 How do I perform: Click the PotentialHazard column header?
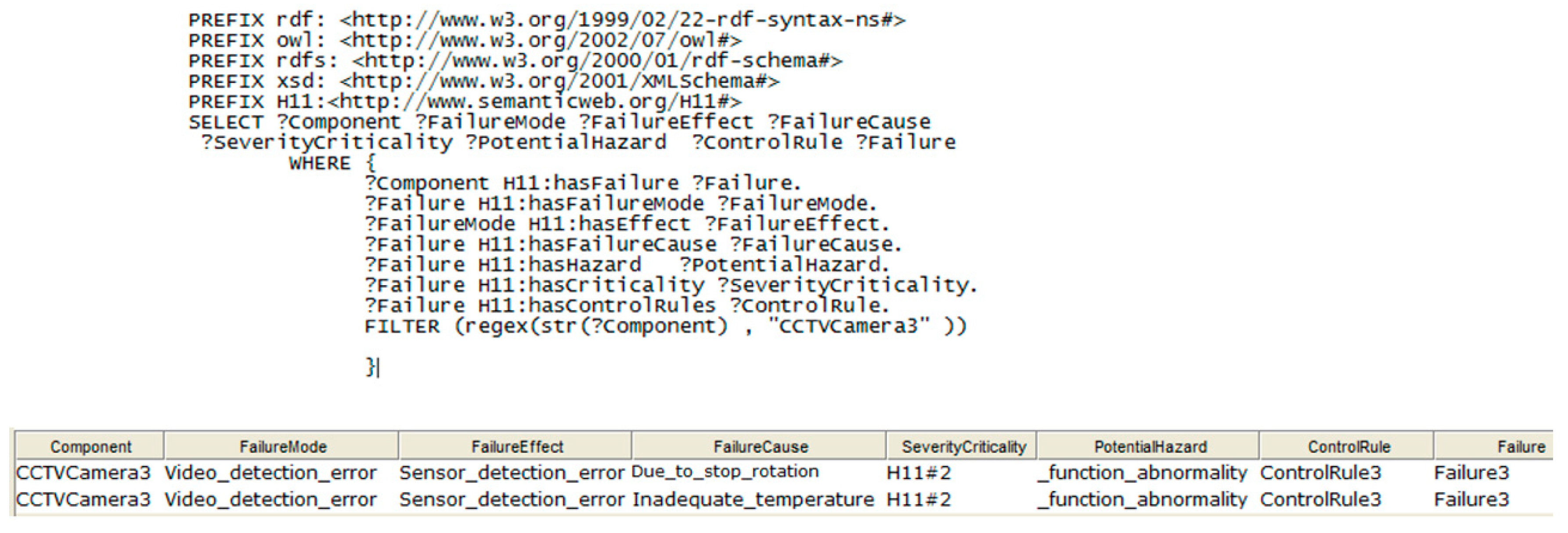[x=1150, y=447]
